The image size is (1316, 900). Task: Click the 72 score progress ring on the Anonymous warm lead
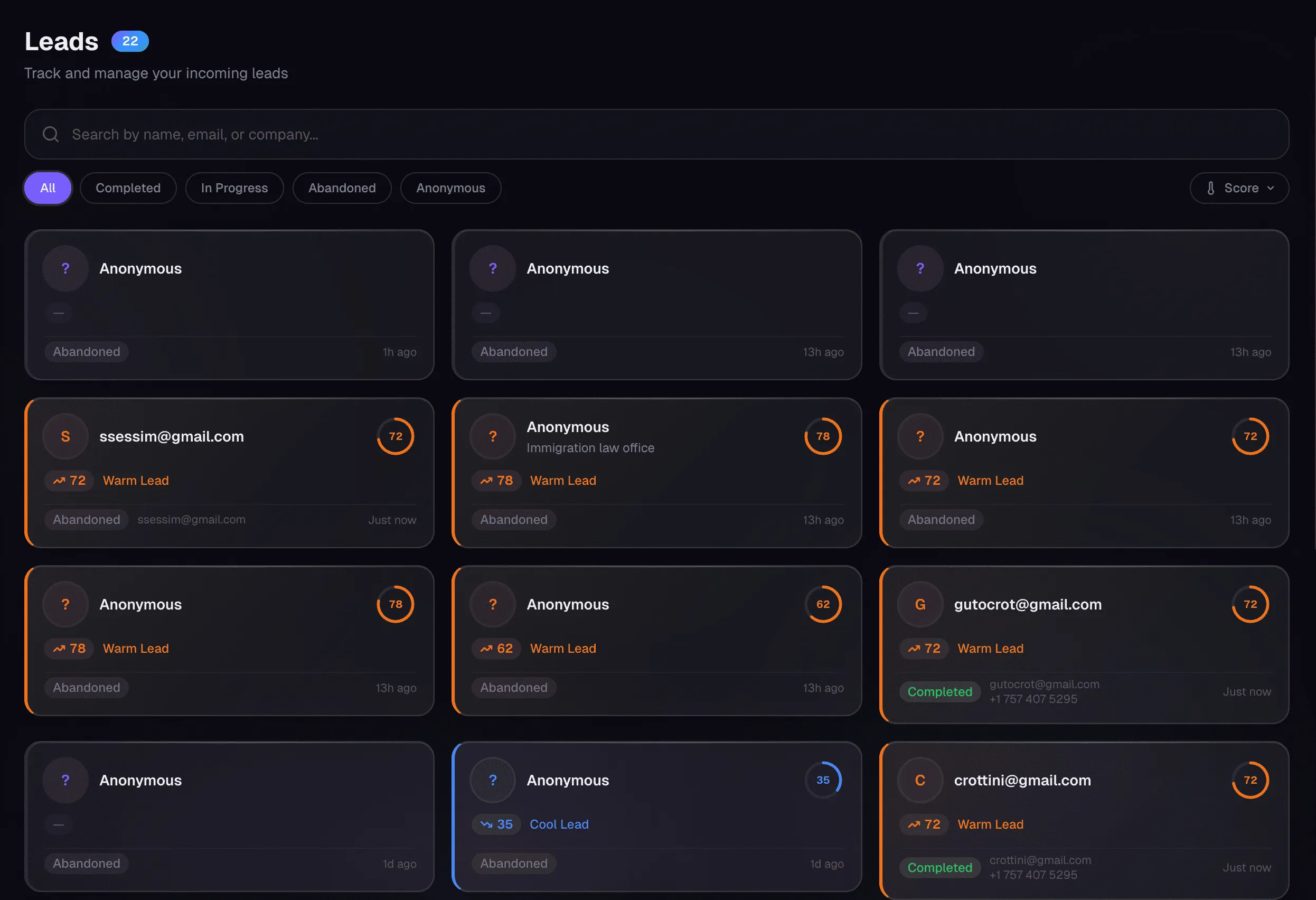point(1250,436)
